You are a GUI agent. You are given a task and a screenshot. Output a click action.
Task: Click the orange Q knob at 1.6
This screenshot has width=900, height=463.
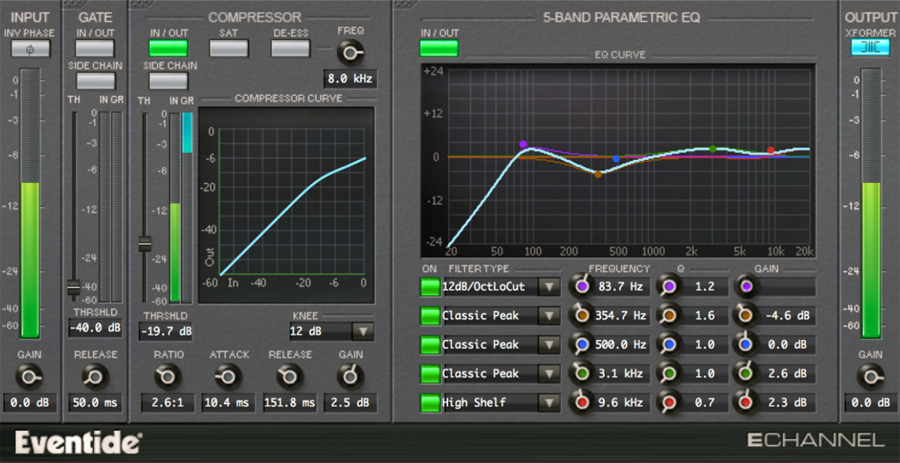point(668,315)
